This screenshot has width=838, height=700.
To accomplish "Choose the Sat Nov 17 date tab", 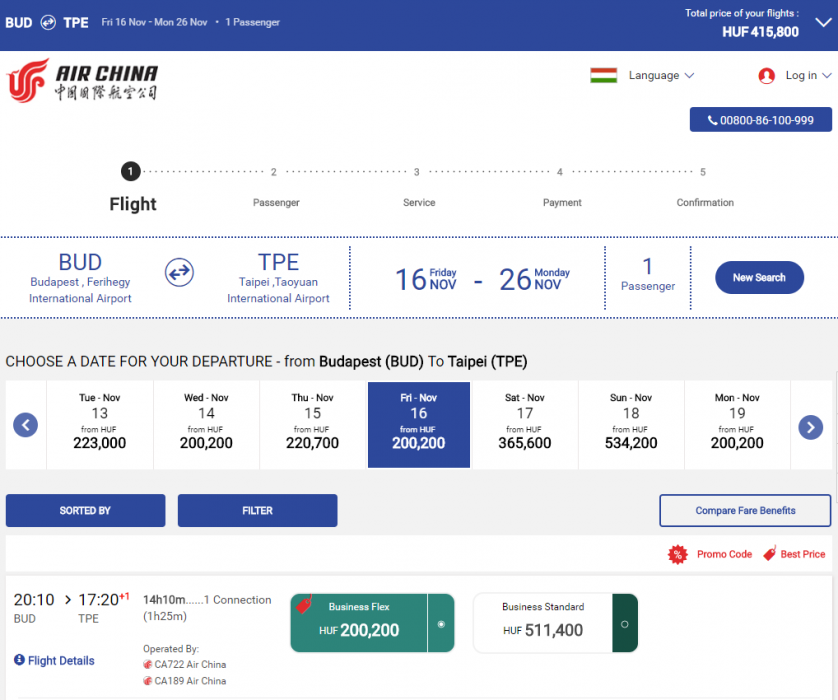I will (x=525, y=425).
